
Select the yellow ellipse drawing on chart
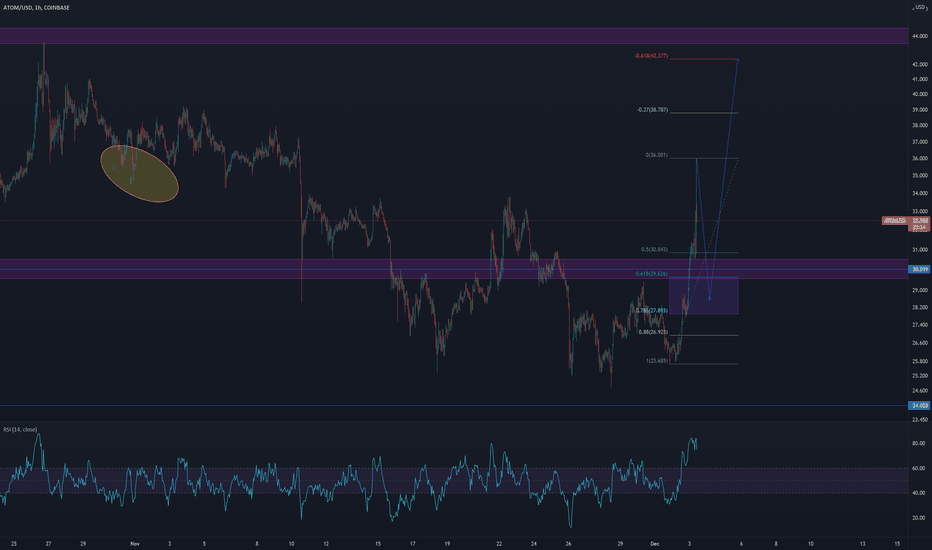click(x=140, y=174)
